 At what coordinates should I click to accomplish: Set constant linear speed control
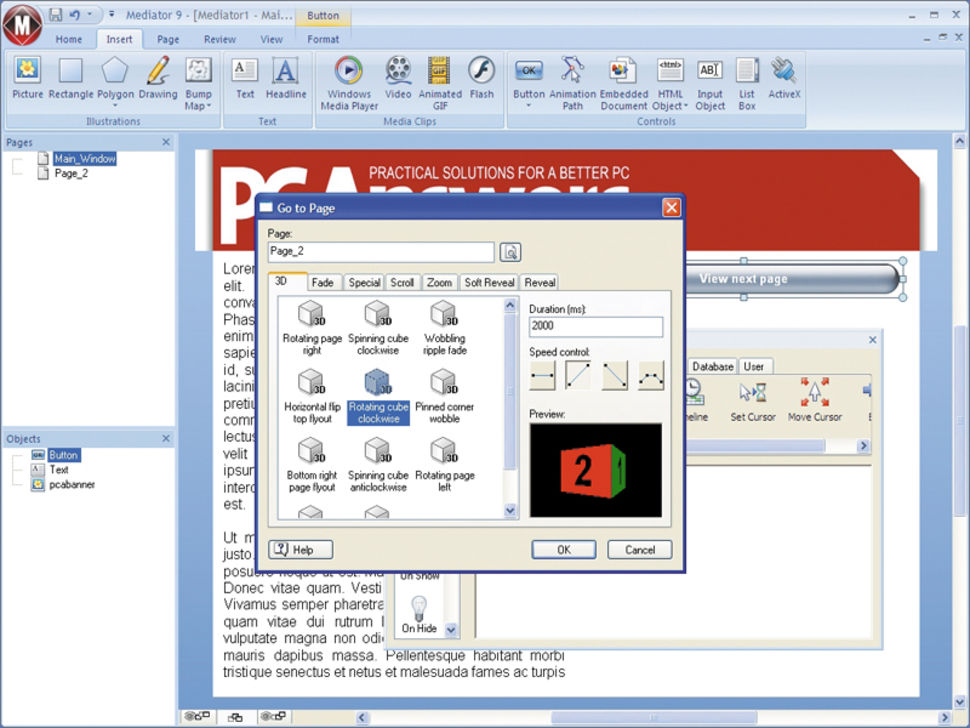tap(543, 375)
